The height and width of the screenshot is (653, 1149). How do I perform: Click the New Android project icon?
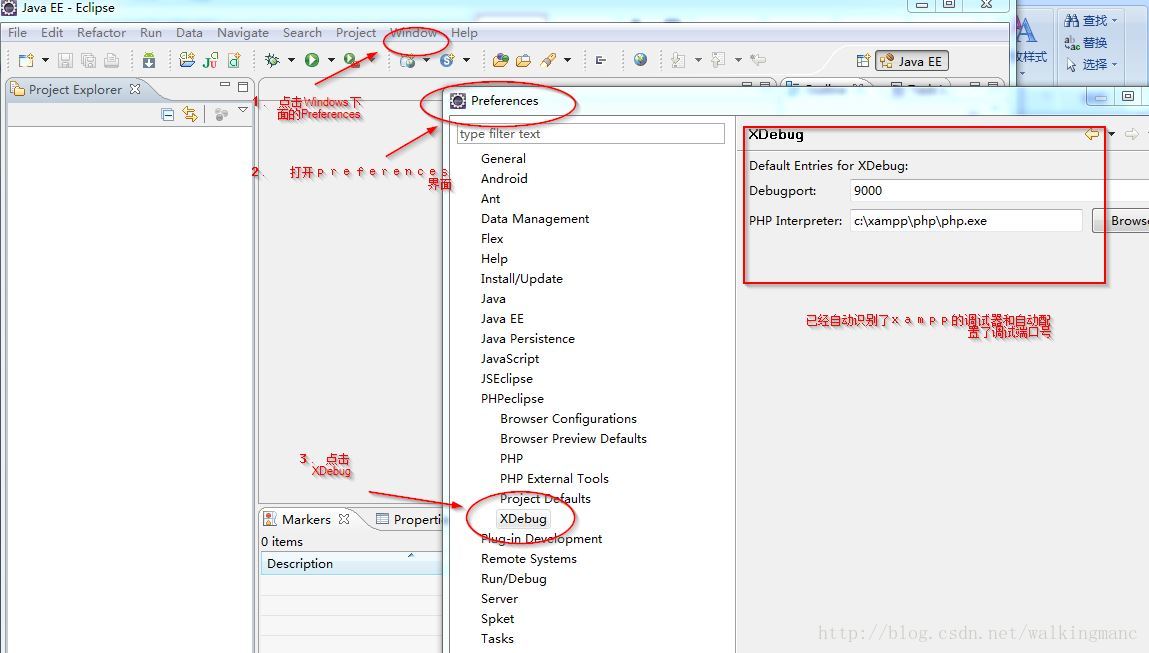pyautogui.click(x=187, y=60)
